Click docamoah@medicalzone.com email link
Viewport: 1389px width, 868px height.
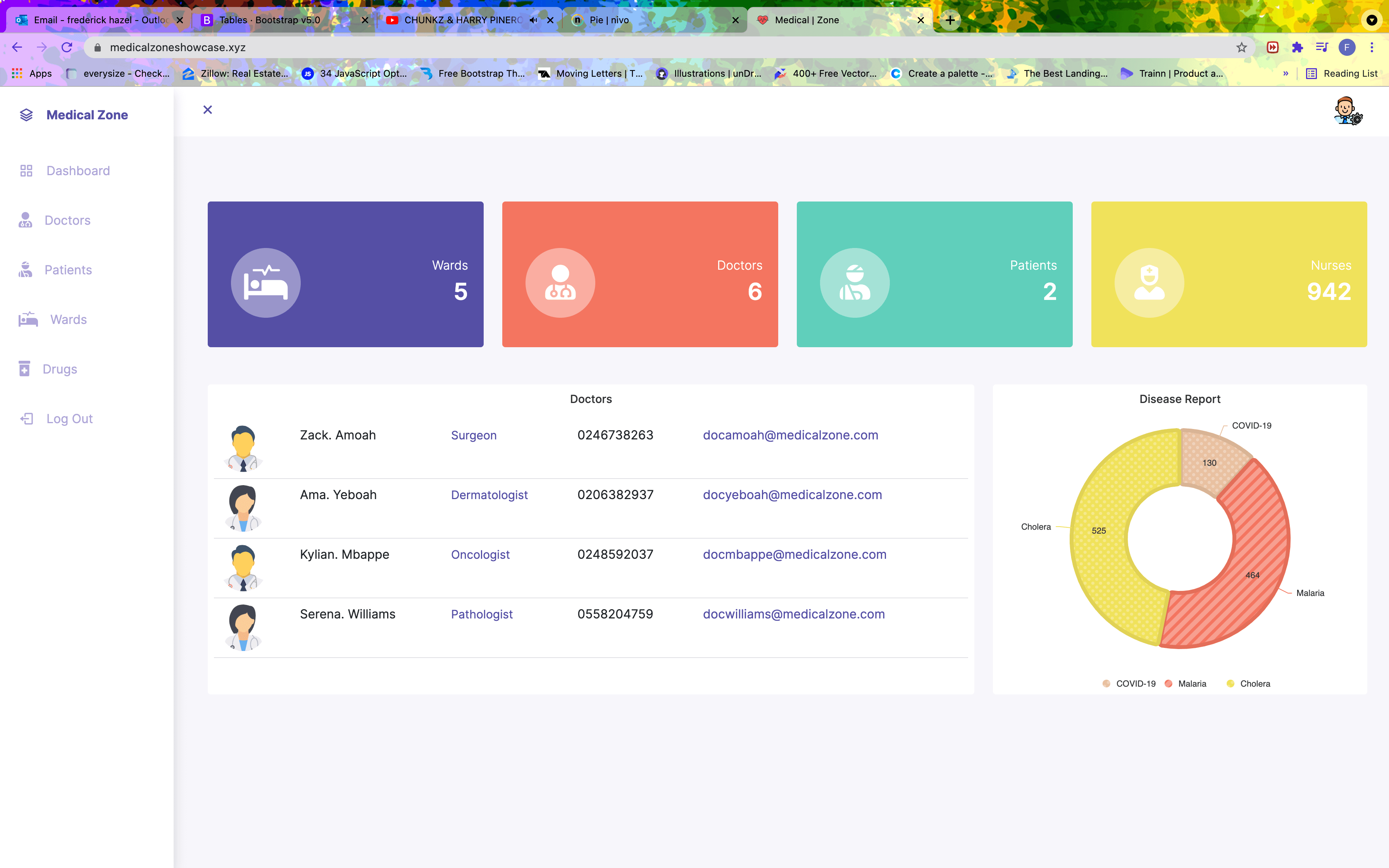point(790,435)
